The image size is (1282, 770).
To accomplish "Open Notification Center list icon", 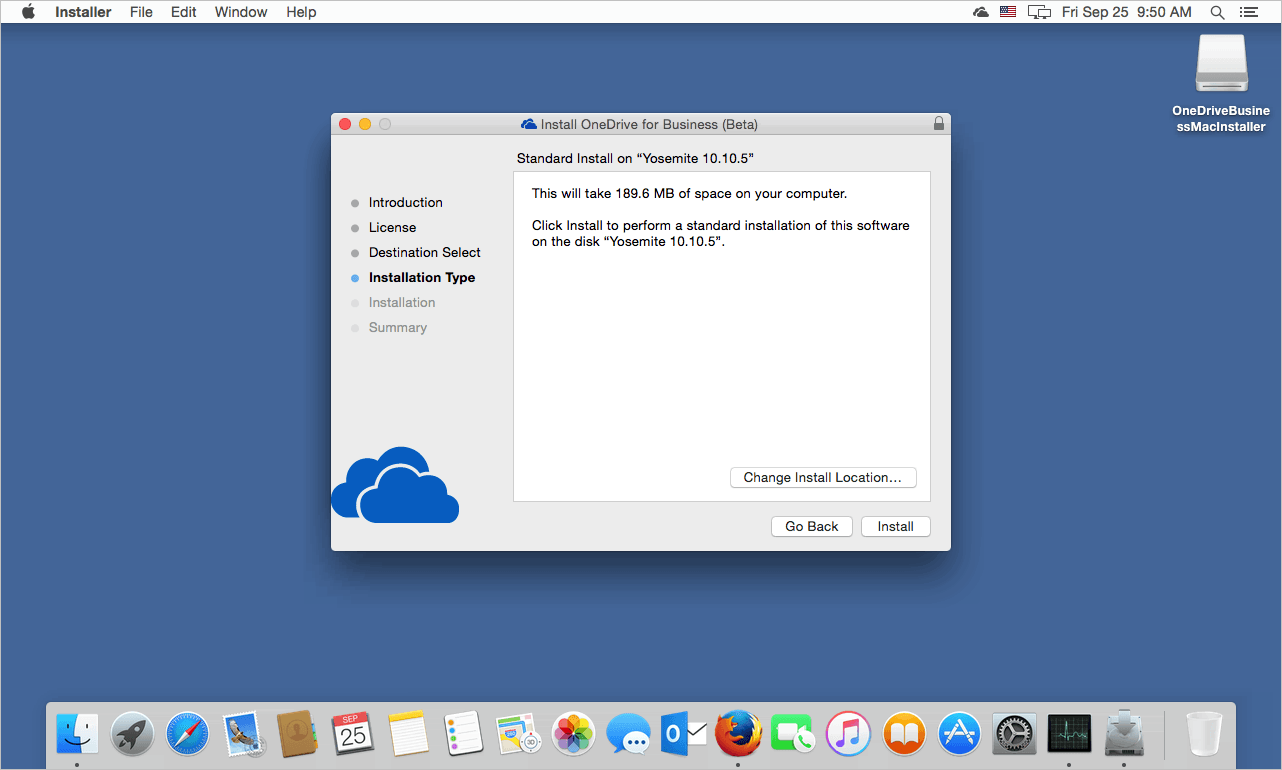I will (x=1248, y=12).
